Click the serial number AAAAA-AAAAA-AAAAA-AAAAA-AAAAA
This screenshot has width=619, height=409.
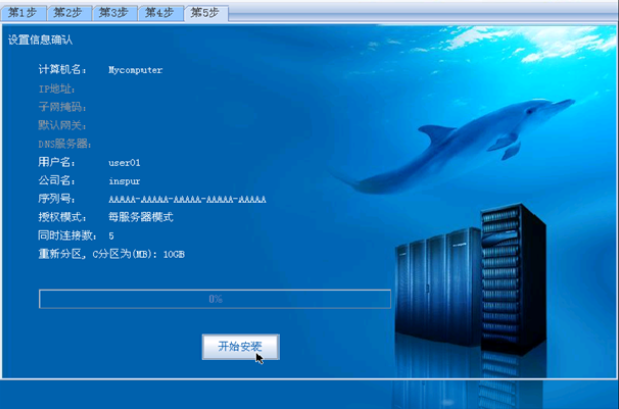187,199
